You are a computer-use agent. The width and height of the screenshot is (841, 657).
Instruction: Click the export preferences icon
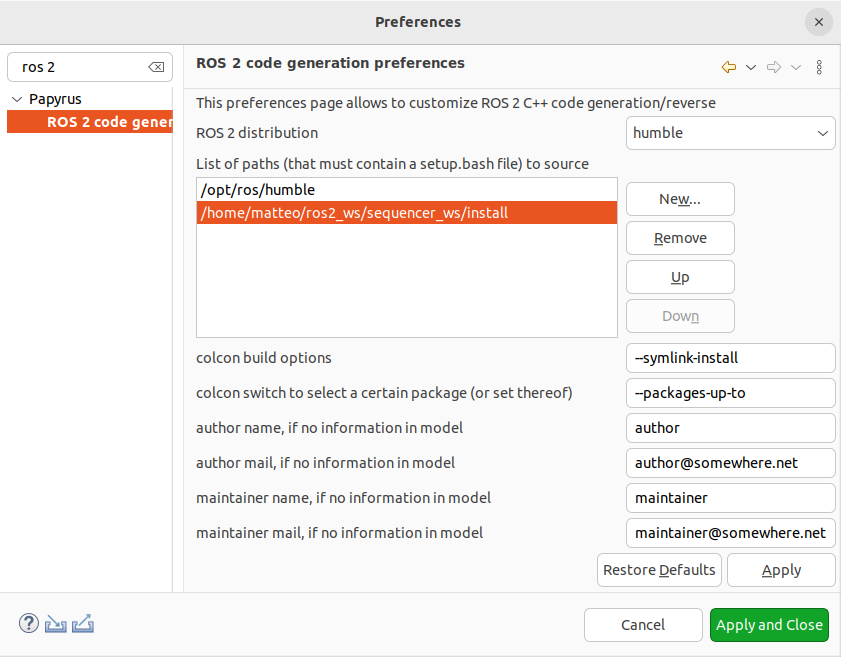tap(84, 624)
